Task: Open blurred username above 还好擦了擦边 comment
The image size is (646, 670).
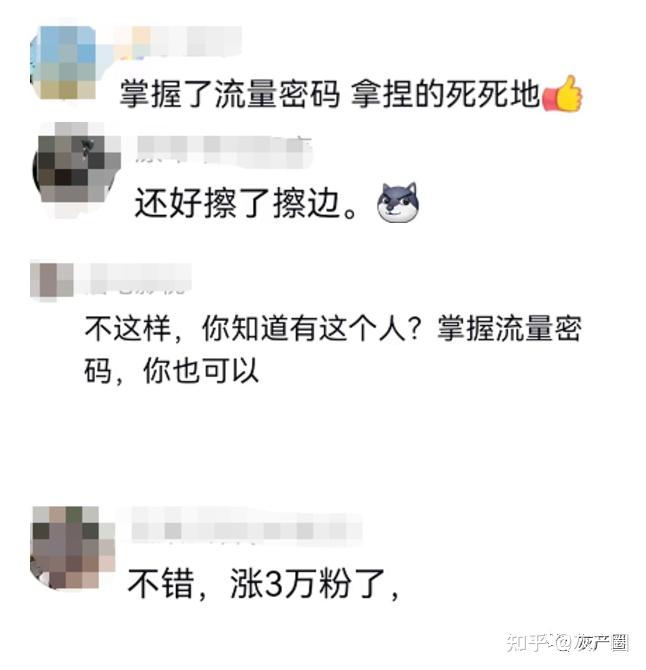Action: (x=224, y=150)
